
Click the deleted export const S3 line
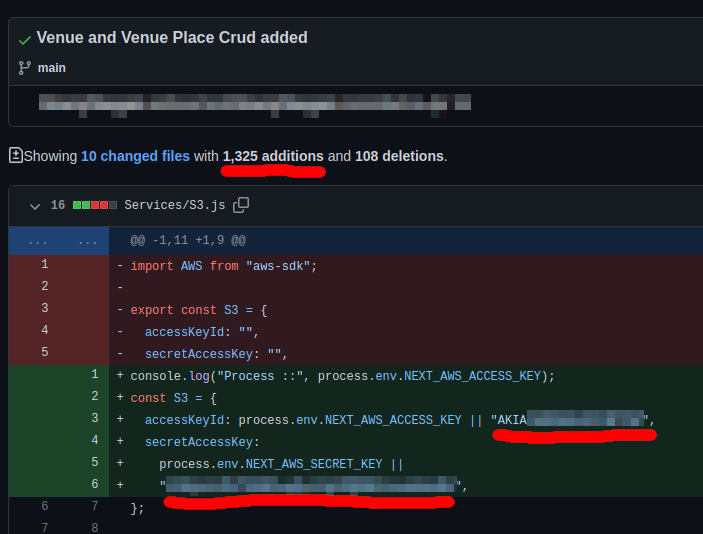(198, 309)
